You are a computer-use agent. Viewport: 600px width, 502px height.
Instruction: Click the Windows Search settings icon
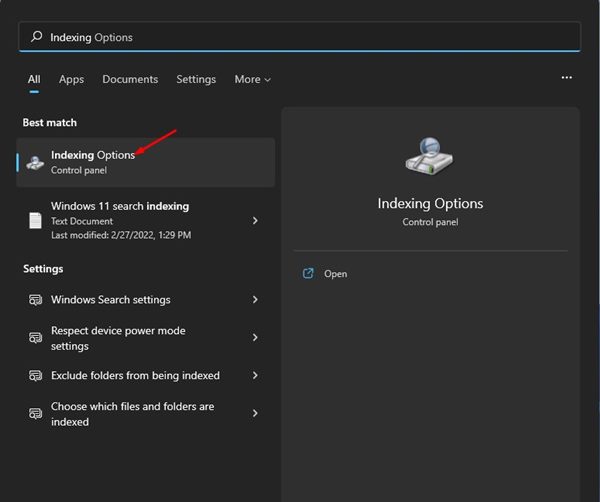pos(35,300)
